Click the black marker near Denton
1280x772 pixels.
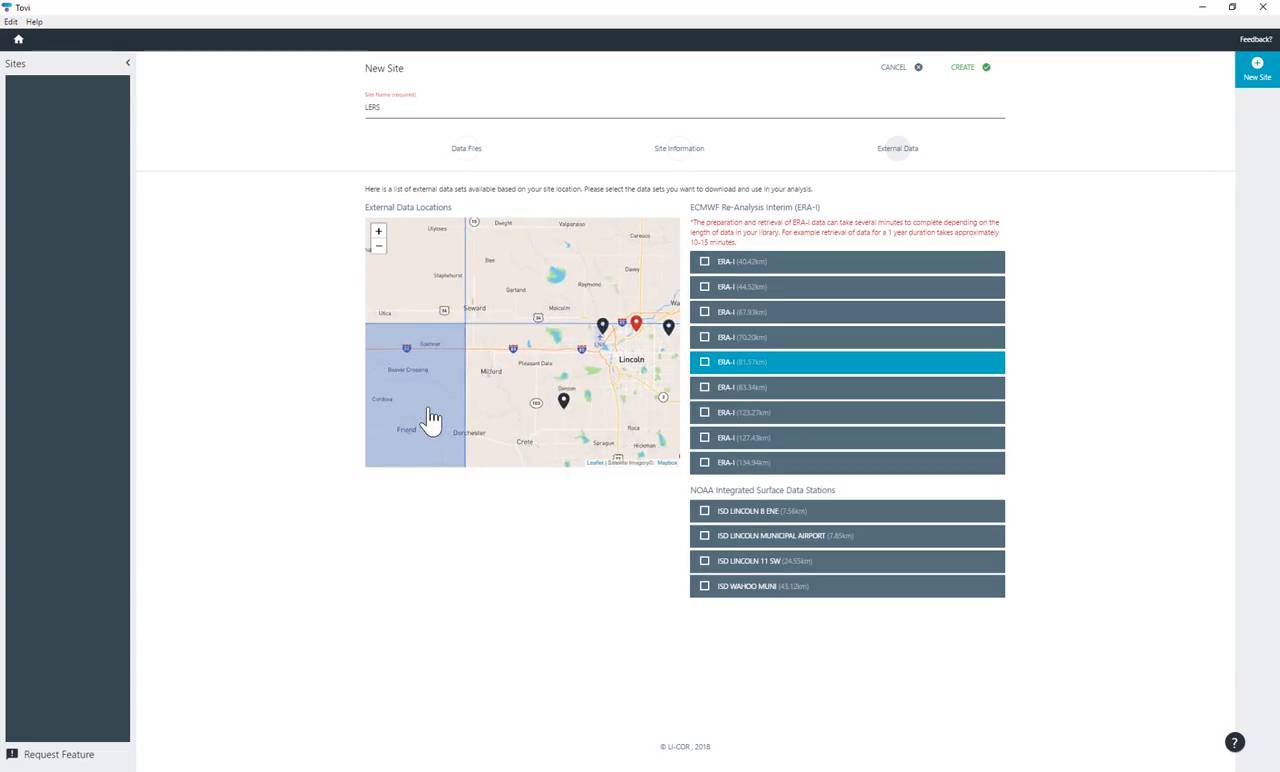pos(564,400)
